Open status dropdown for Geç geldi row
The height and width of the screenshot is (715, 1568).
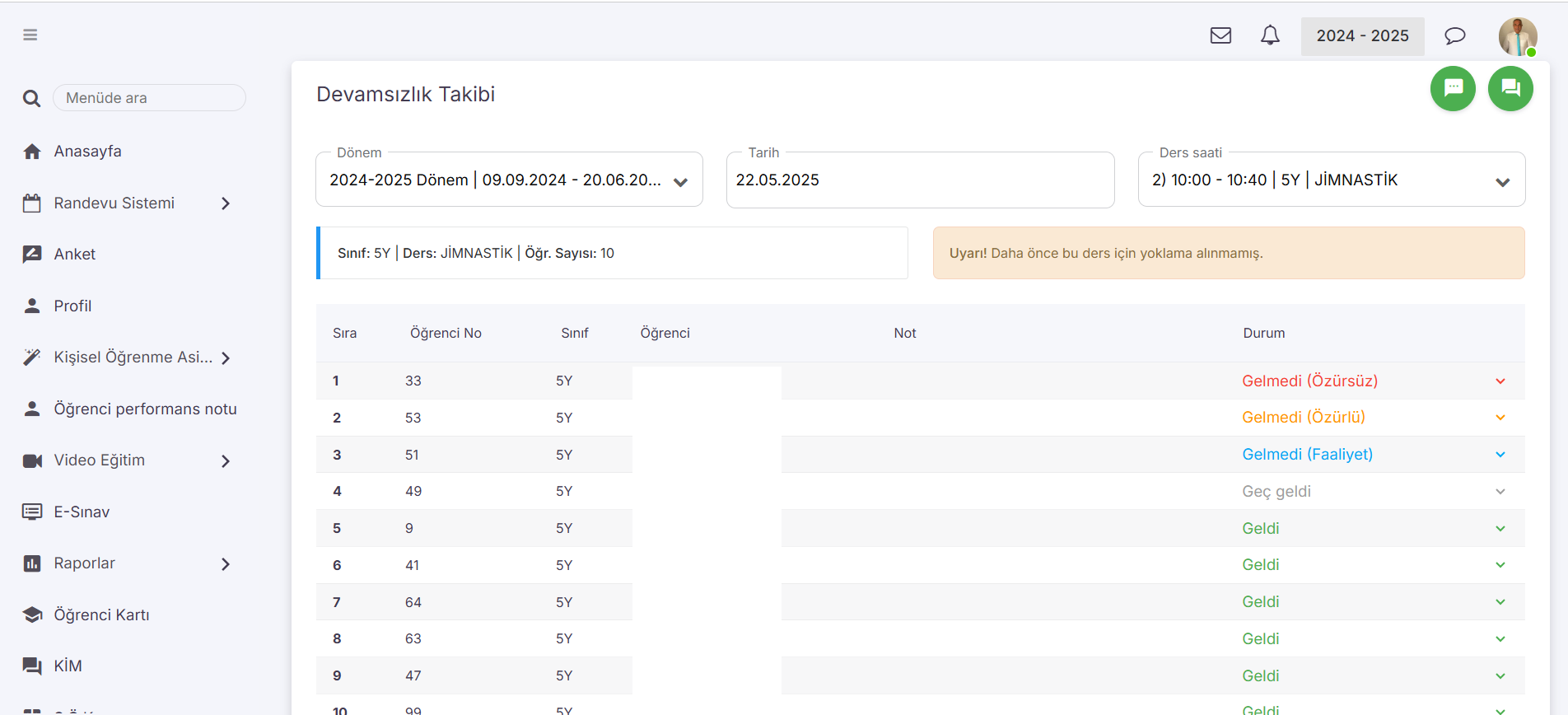point(1373,492)
